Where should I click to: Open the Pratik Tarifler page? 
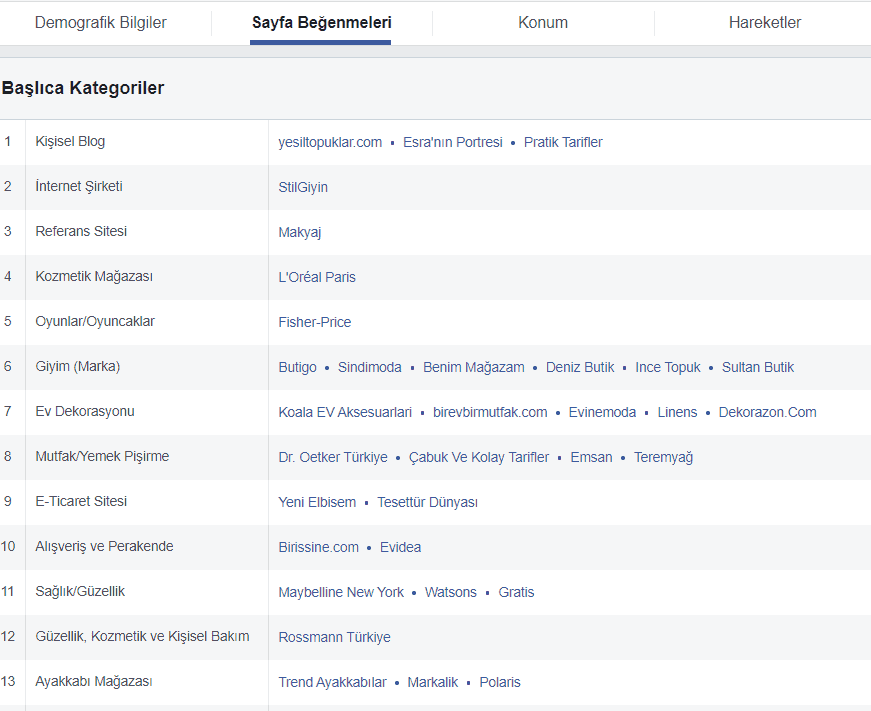tap(562, 141)
